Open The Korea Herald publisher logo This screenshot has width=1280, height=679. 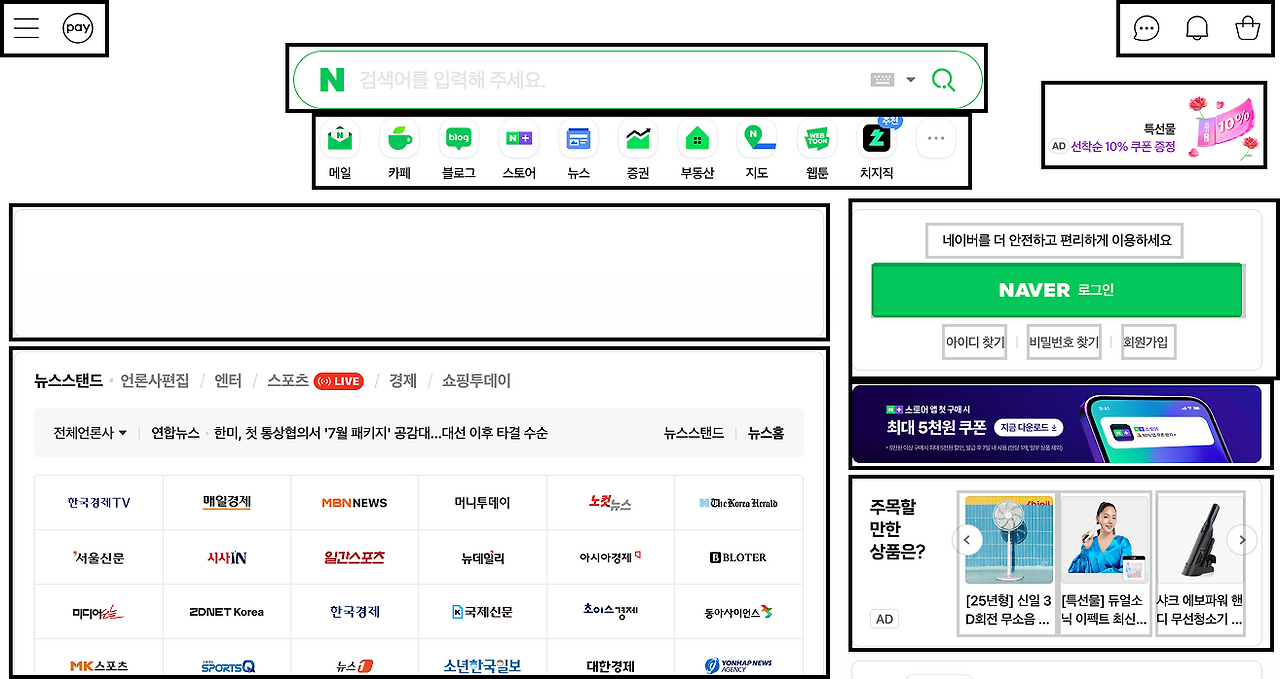click(739, 502)
